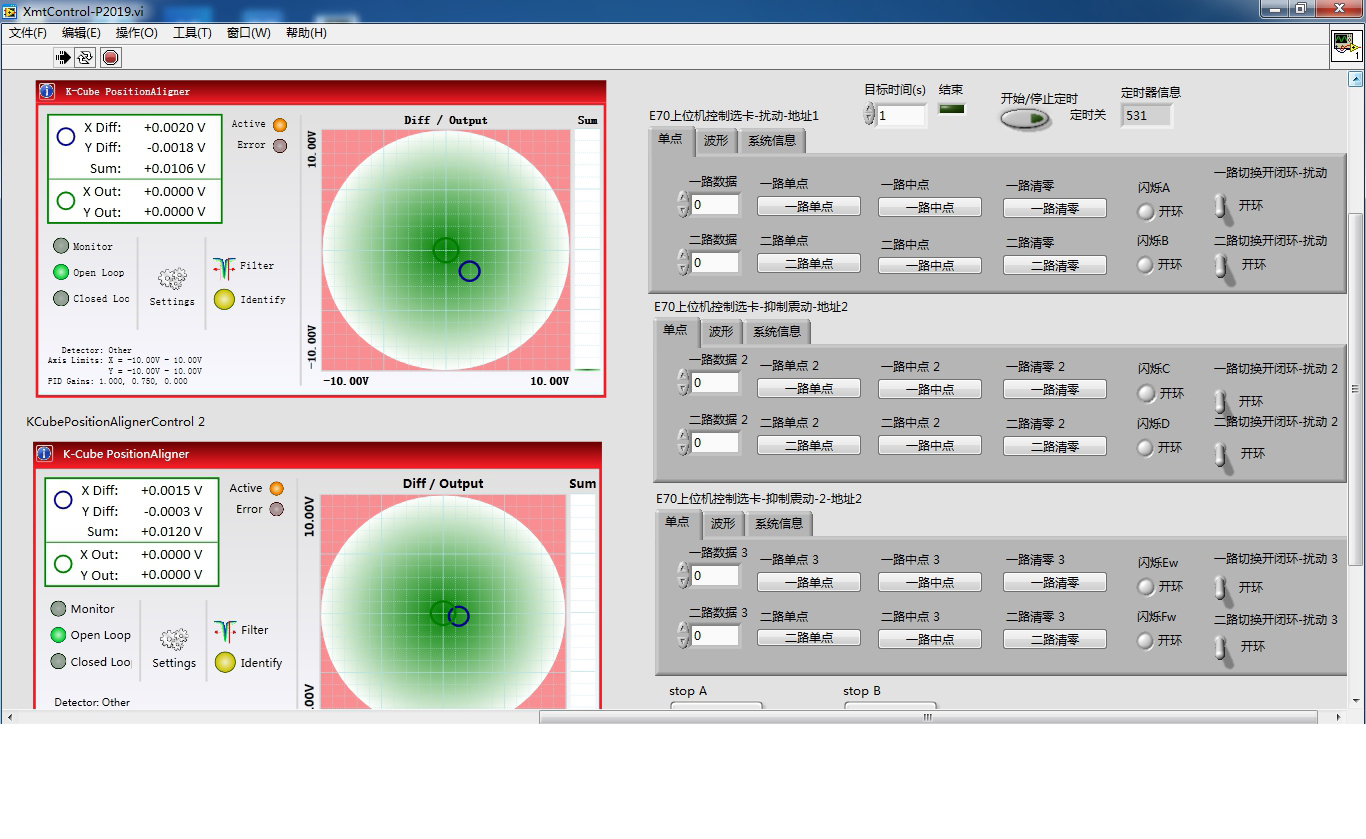
Task: Click the green 结束 indicator light
Action: (x=952, y=109)
